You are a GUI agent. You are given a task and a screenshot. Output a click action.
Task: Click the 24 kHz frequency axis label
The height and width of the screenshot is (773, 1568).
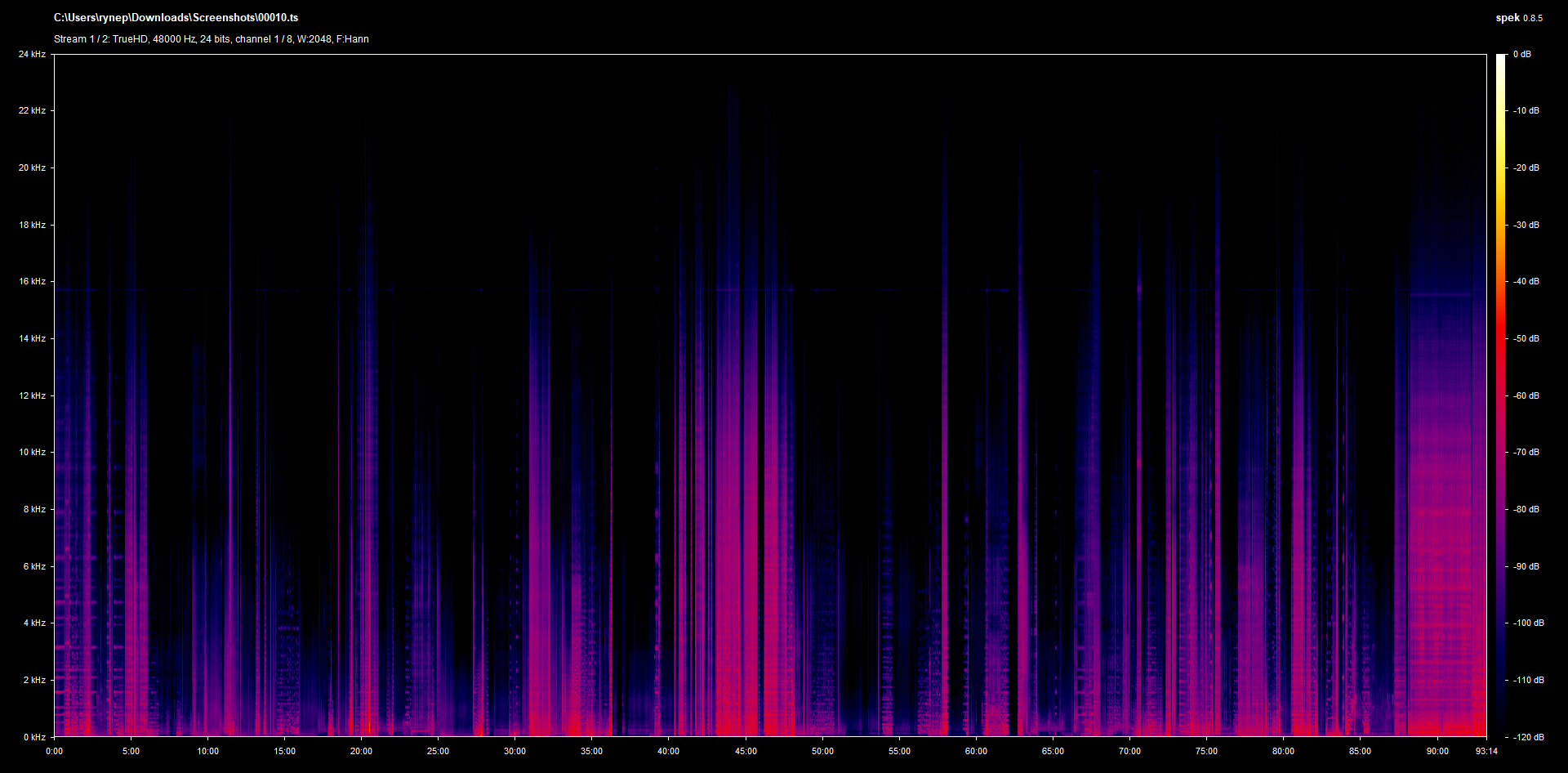[32, 54]
